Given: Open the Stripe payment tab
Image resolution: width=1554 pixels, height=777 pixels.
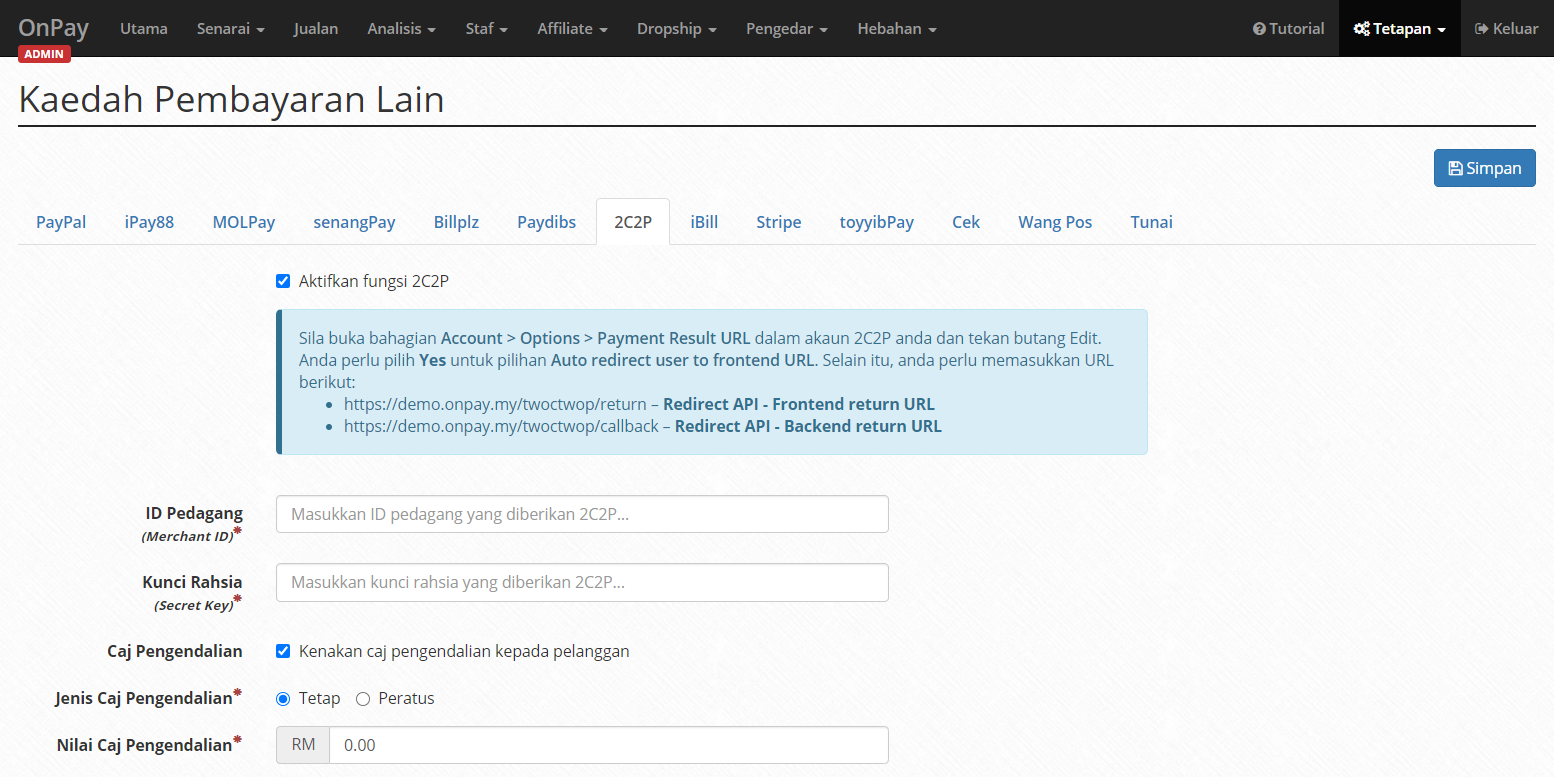Looking at the screenshot, I should click(x=778, y=222).
